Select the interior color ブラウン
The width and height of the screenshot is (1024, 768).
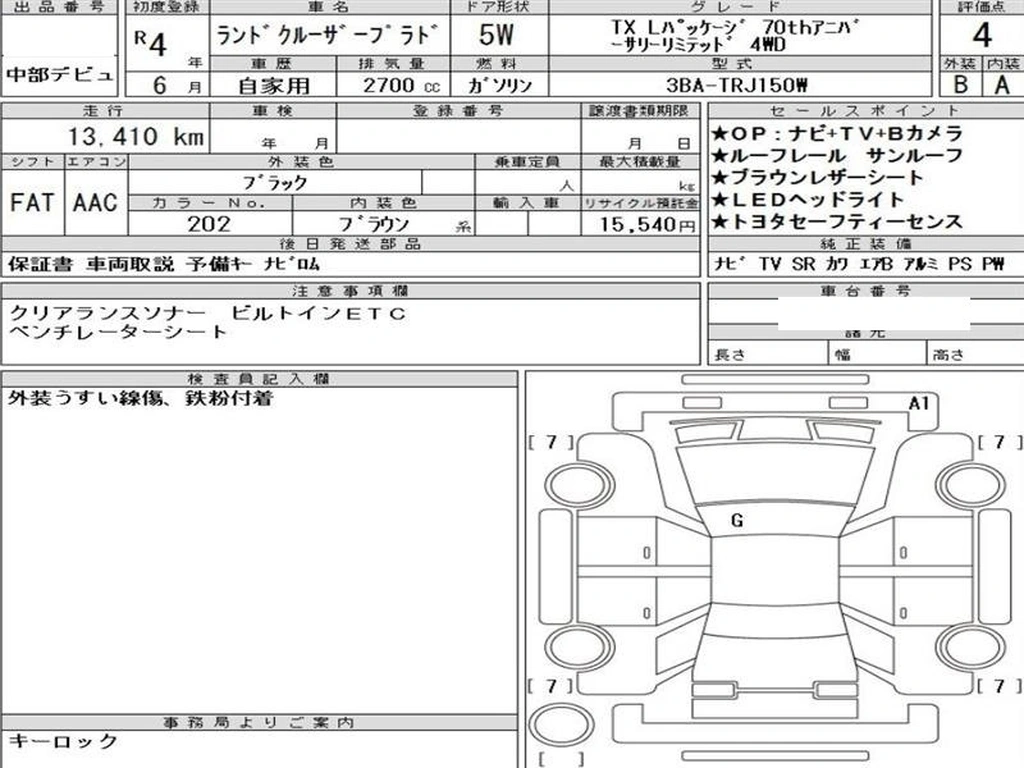pyautogui.click(x=374, y=225)
